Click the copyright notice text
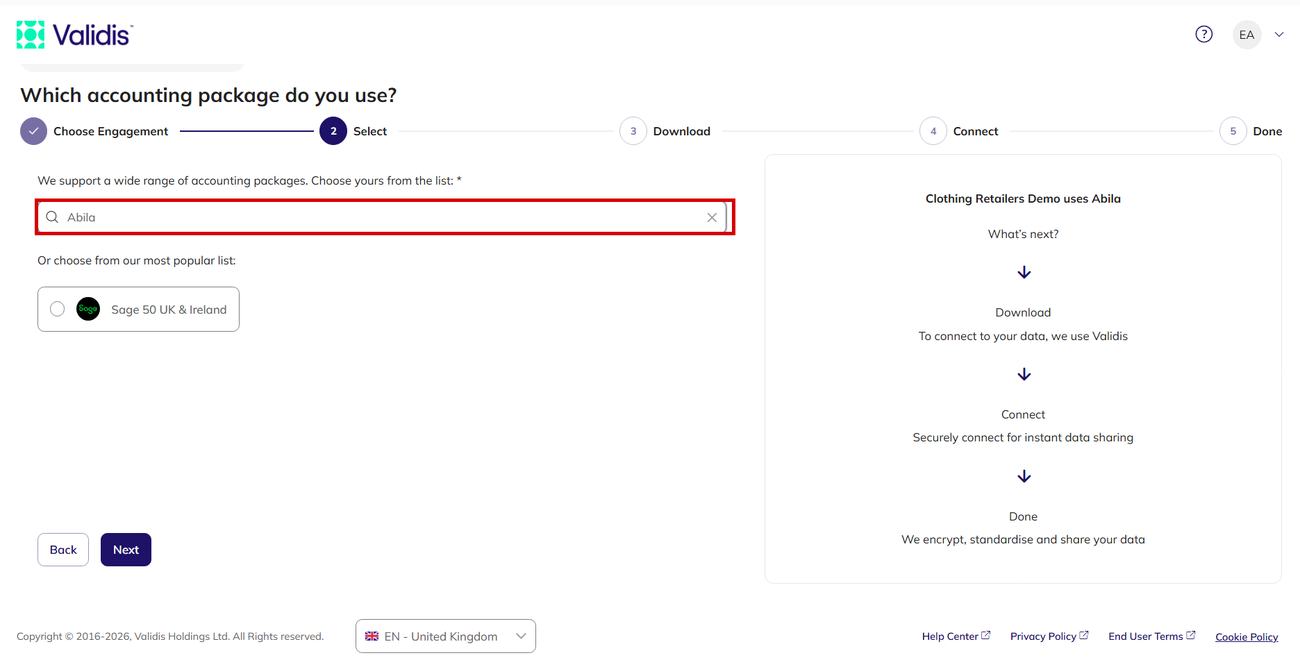This screenshot has height=660, width=1300. [170, 636]
